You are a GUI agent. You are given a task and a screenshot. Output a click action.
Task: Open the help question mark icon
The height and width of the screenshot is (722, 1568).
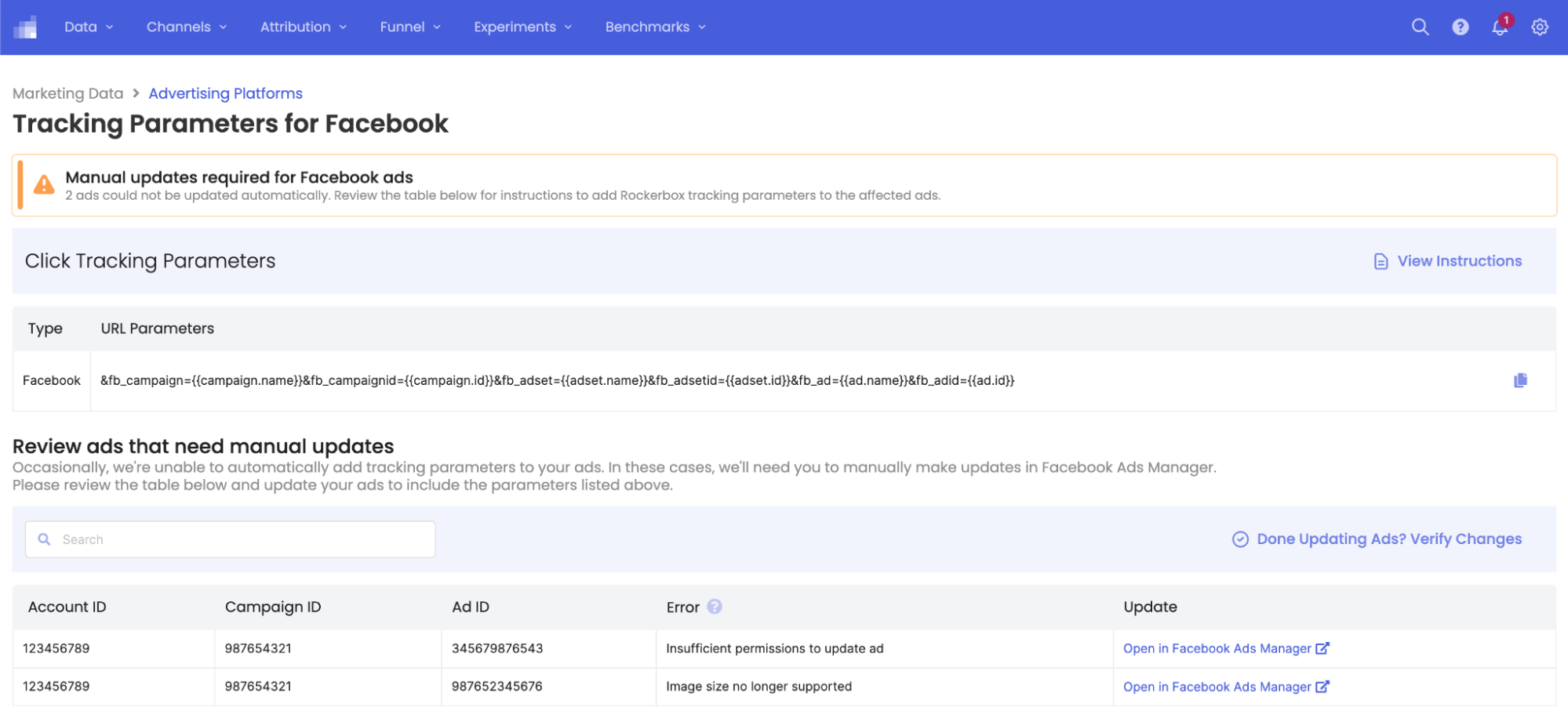pyautogui.click(x=1460, y=27)
